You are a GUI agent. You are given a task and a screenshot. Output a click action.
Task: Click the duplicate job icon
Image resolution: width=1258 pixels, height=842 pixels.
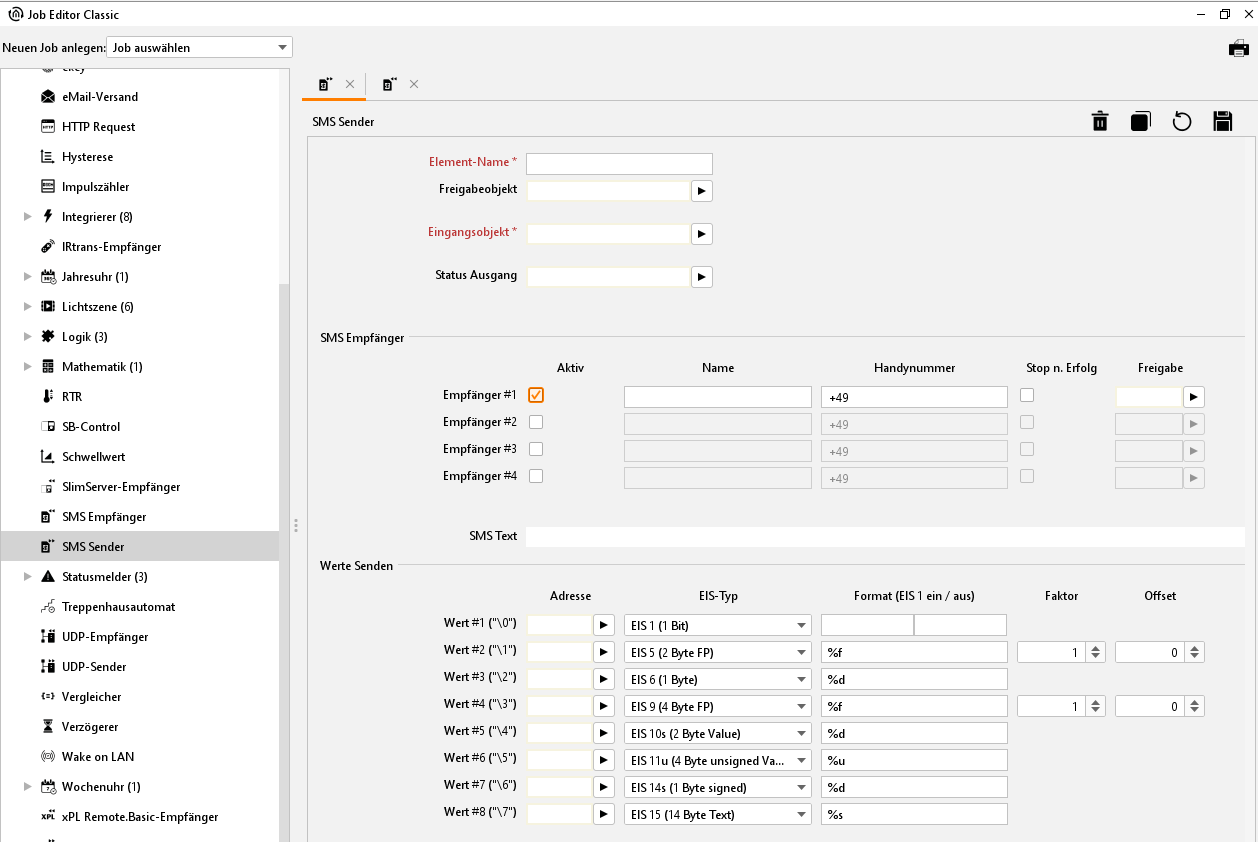point(1141,121)
